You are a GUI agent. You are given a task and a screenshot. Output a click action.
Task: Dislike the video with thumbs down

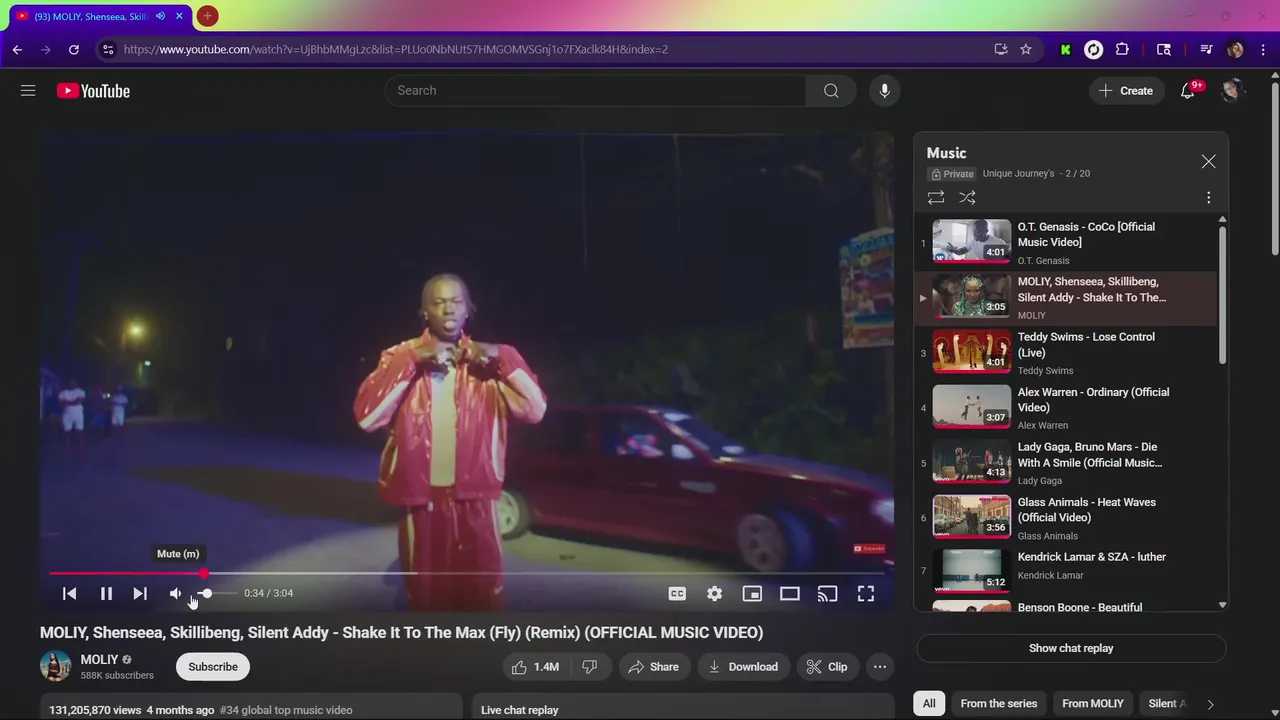(590, 667)
